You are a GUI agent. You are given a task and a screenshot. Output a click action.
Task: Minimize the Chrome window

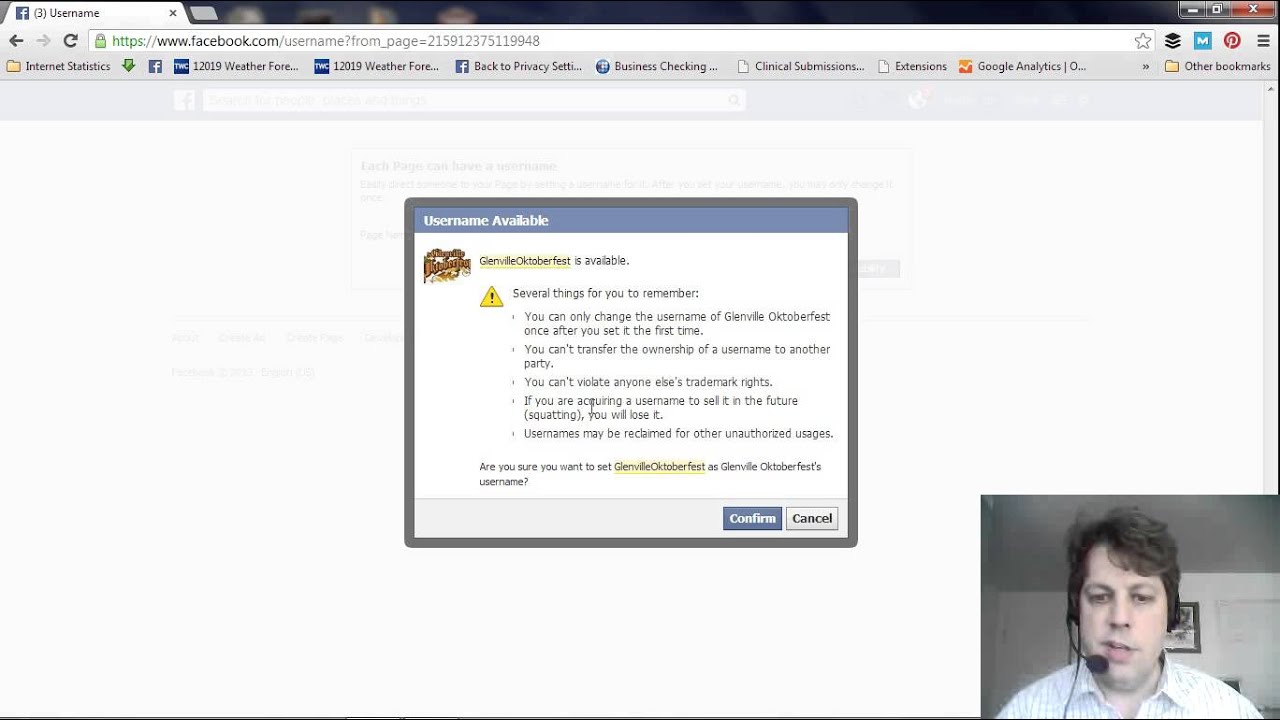coord(1191,10)
